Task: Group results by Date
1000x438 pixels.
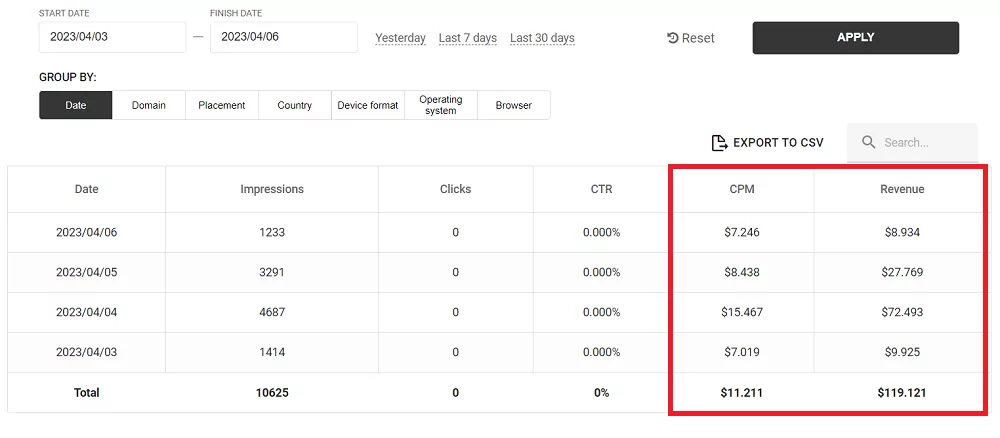Action: coord(76,105)
